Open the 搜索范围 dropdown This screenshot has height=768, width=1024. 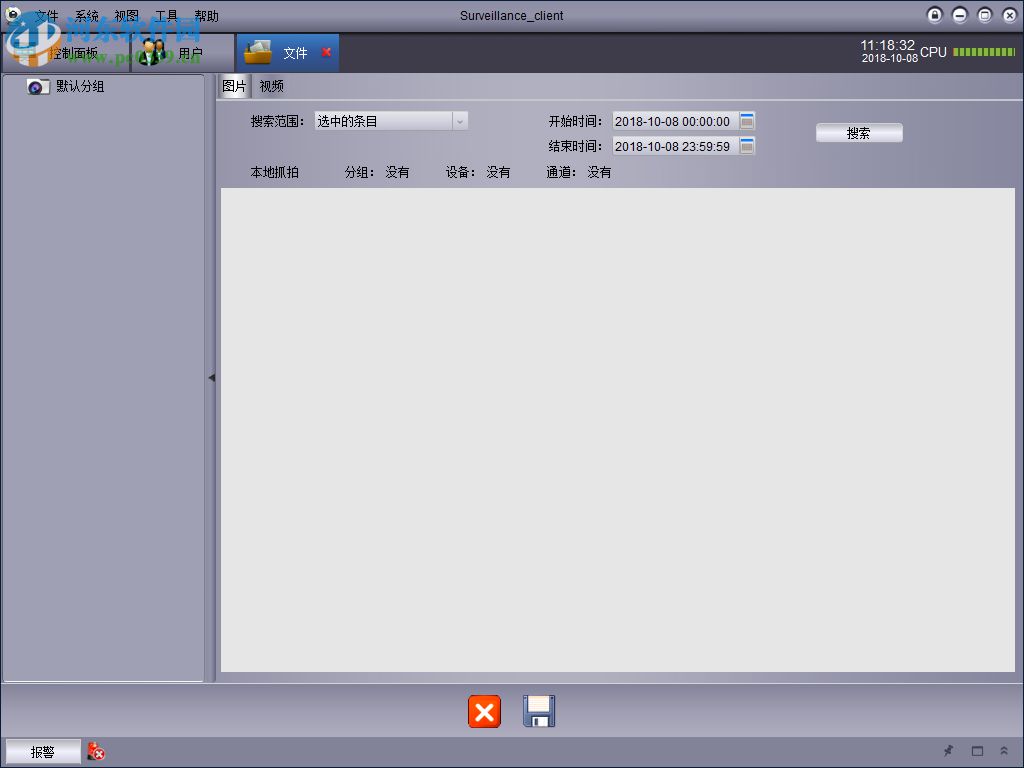pos(391,121)
